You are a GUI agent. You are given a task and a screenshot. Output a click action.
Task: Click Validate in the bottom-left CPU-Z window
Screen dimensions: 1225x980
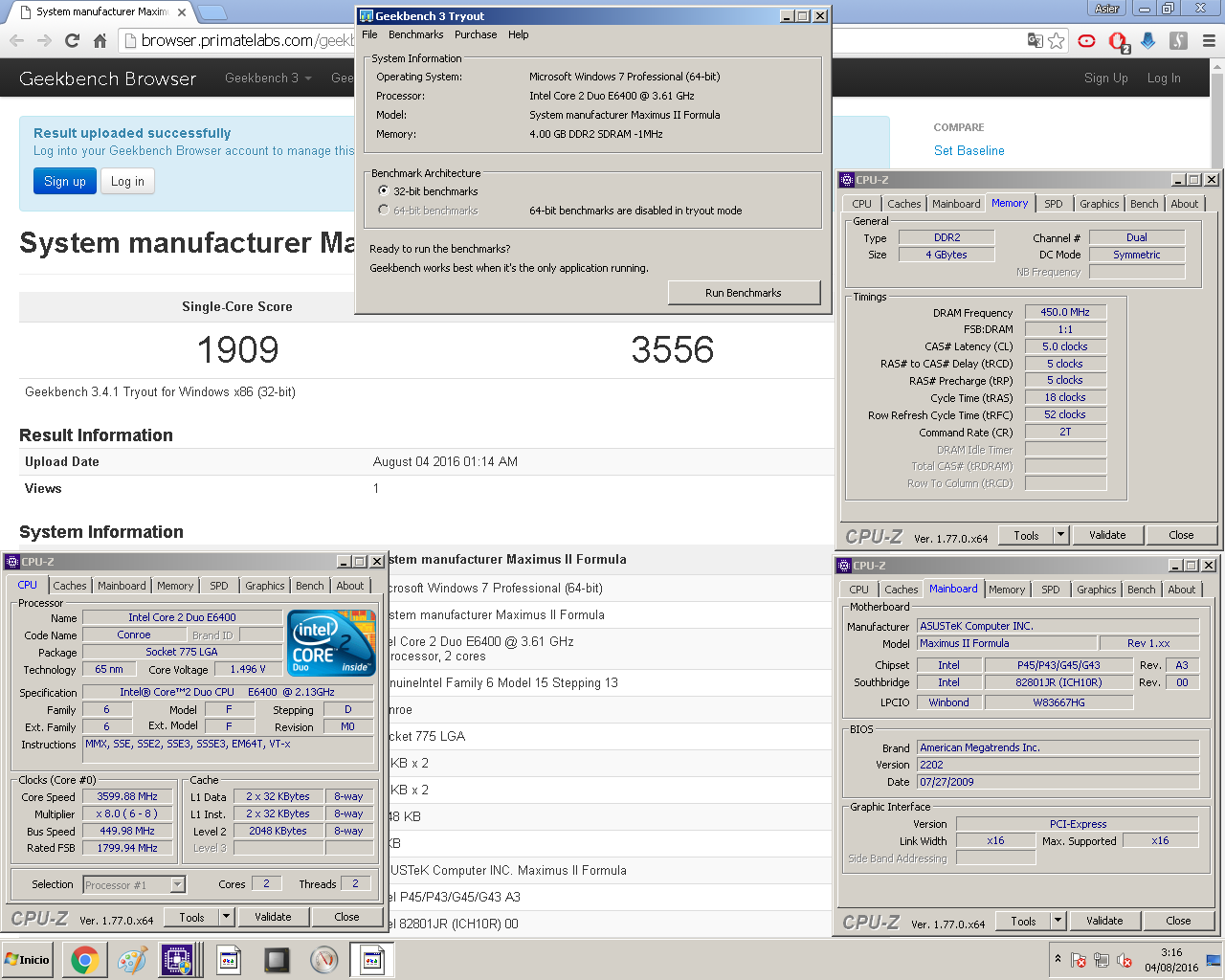click(x=273, y=917)
